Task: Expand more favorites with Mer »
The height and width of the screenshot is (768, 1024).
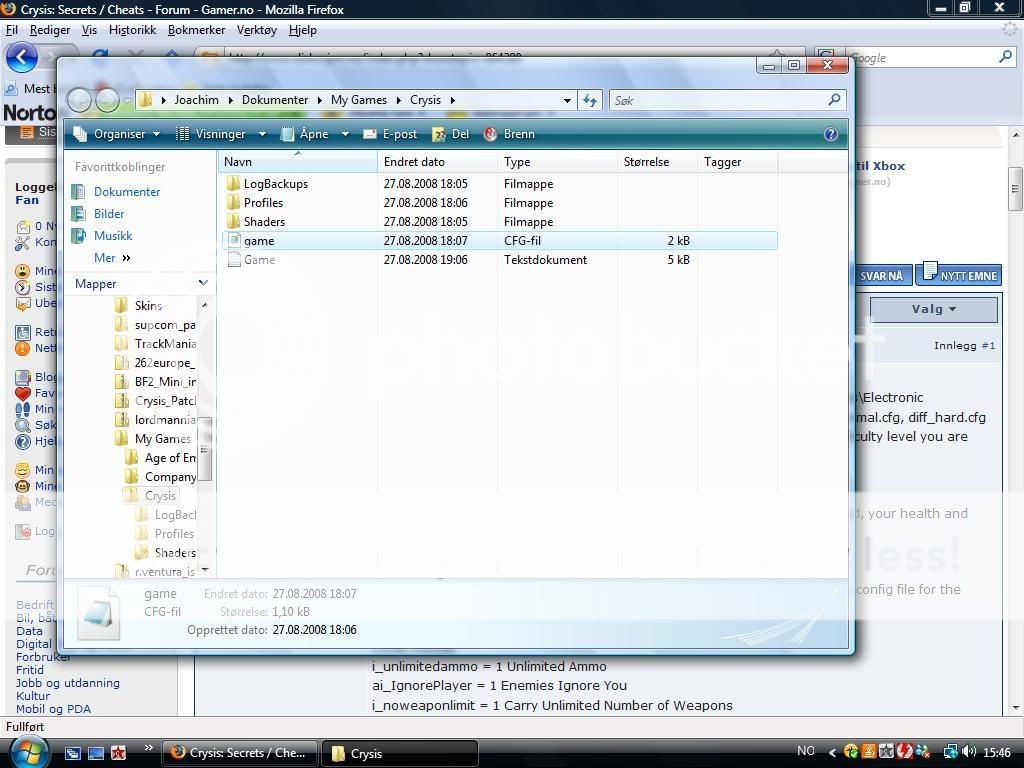Action: coord(112,258)
